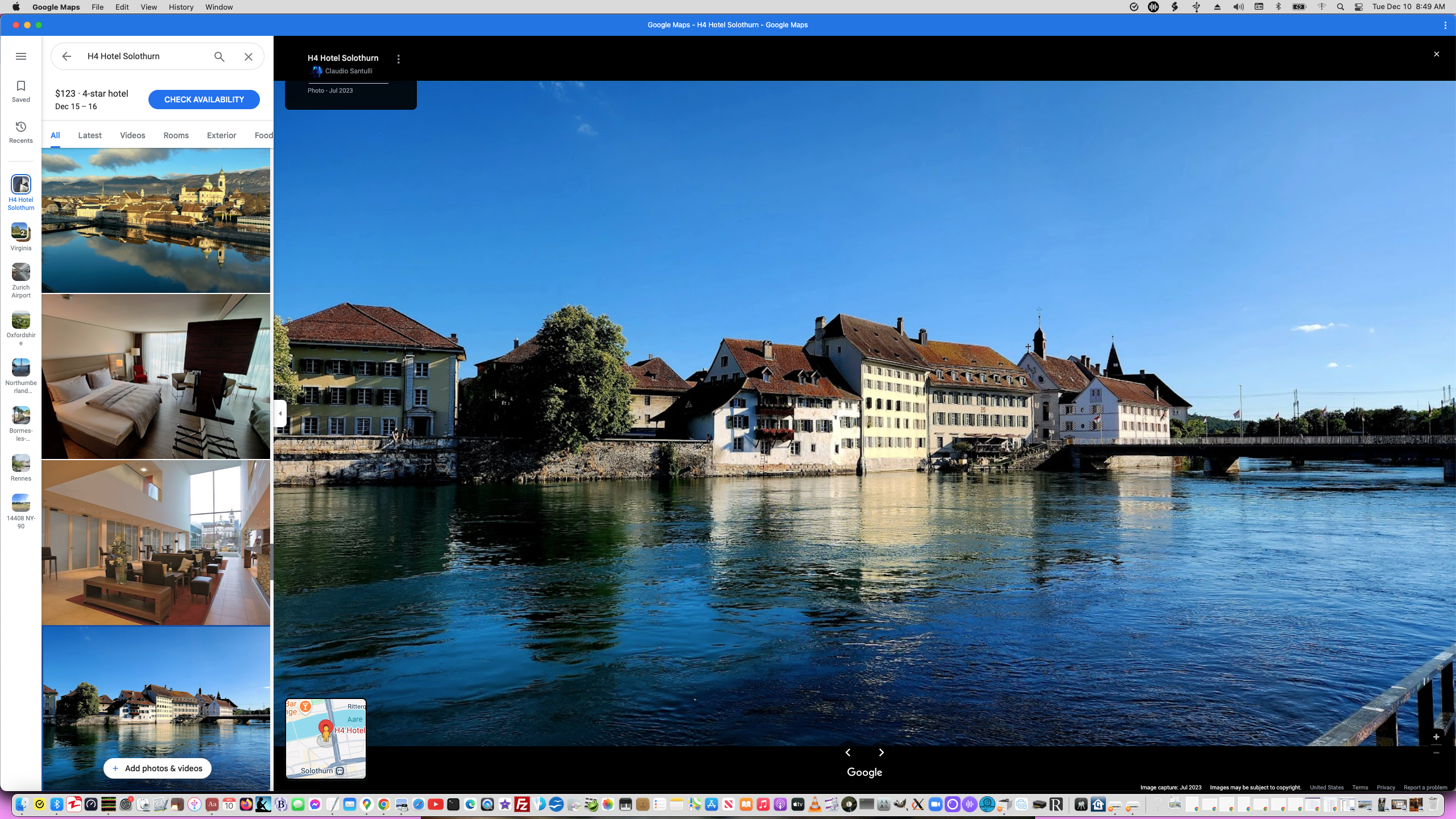Click the Check Availability button
The image size is (1456, 819).
pos(204,100)
